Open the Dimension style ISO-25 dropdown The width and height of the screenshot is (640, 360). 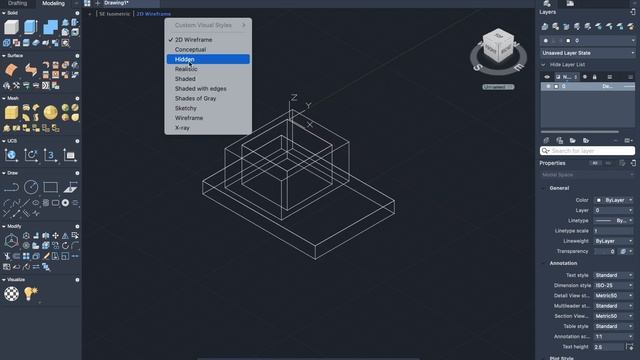tap(614, 286)
